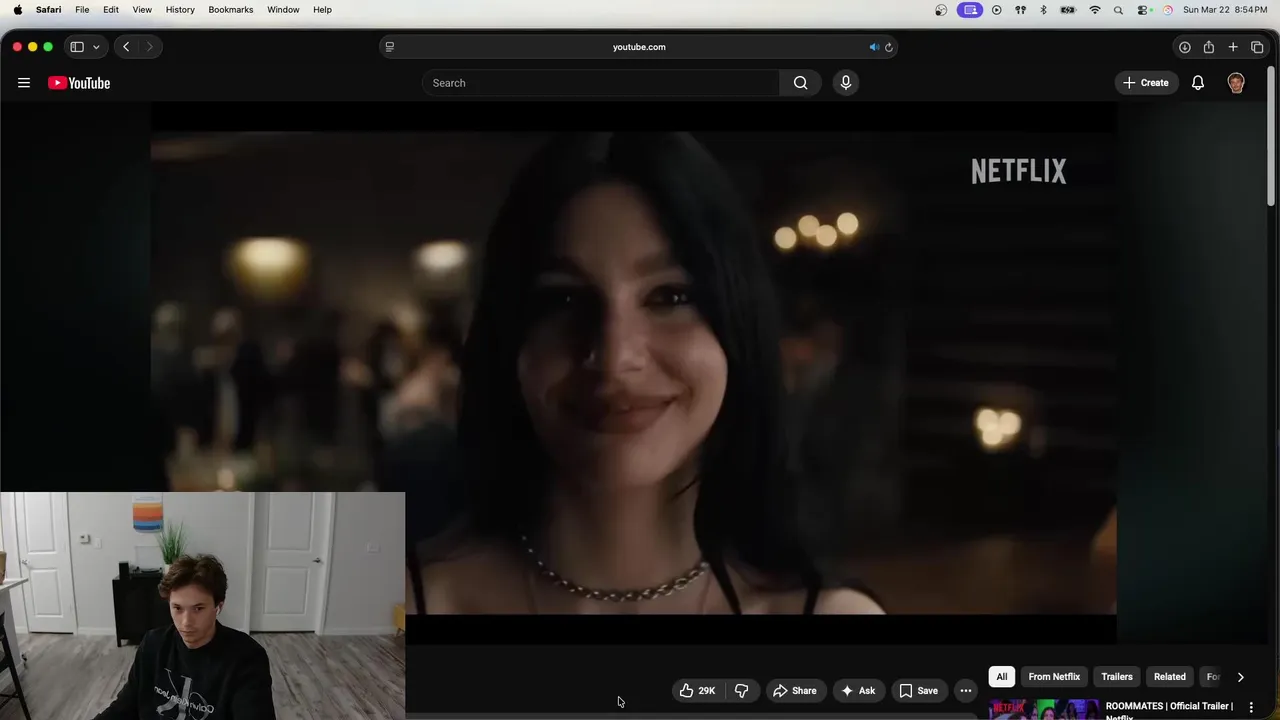Screen dimensions: 1280x720
Task: Open a new Safari tab
Action: [1233, 47]
